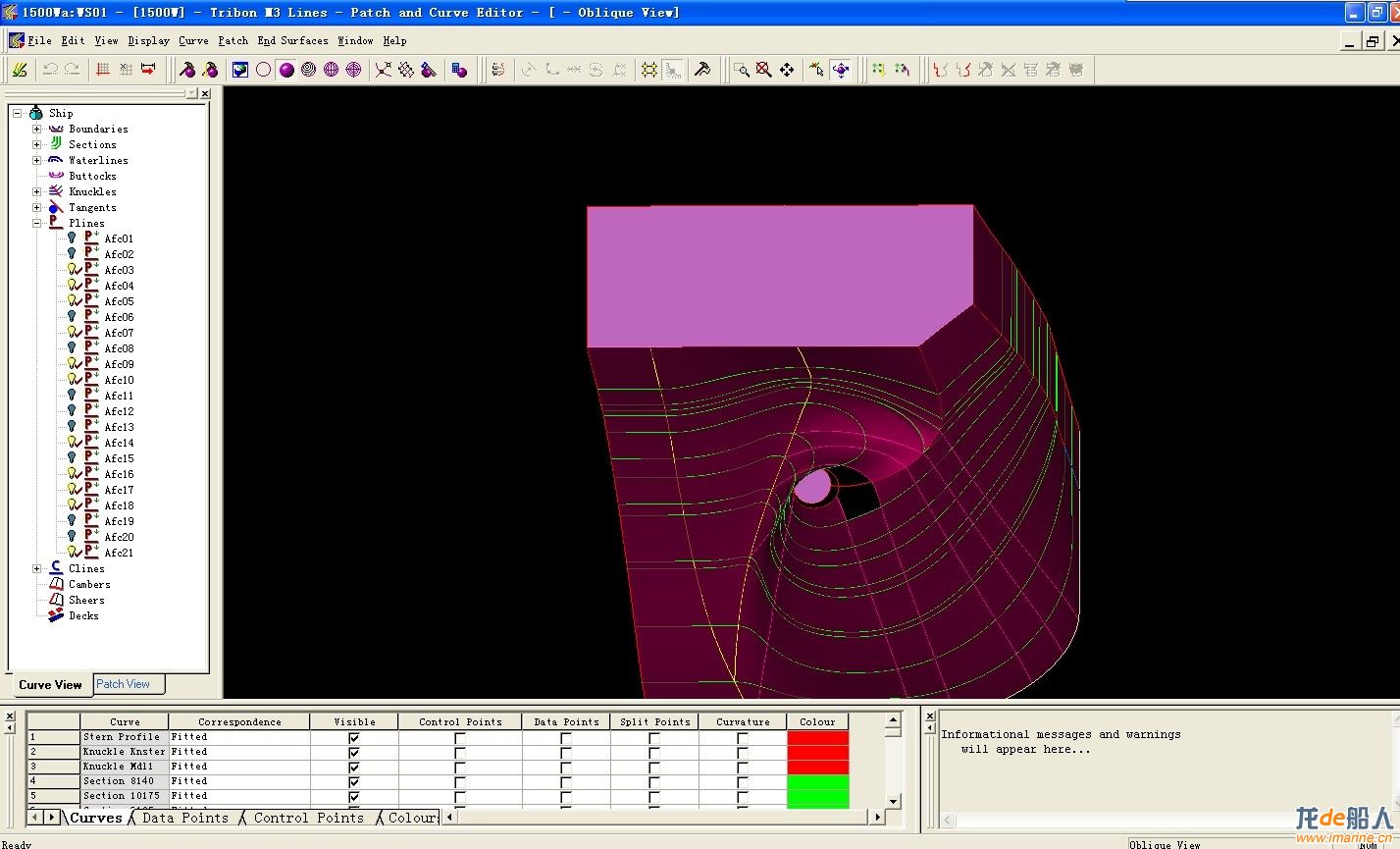Click the red crossed-out magnifier icon
This screenshot has height=849, width=1400.
pos(764,70)
